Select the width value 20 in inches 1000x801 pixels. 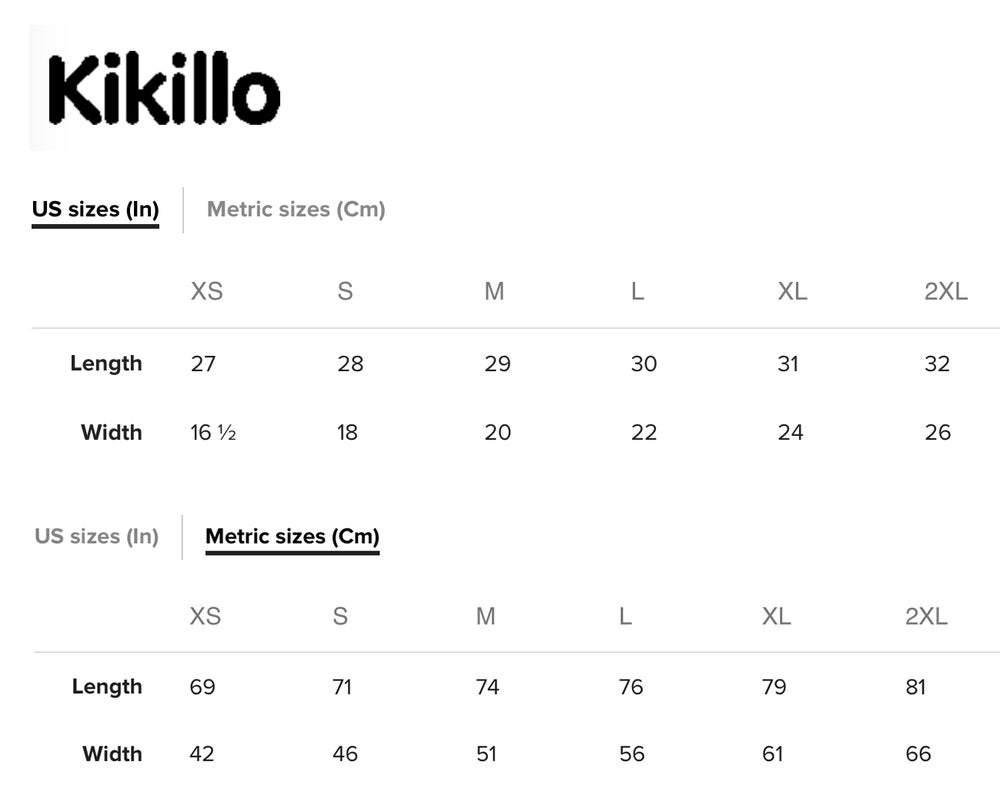click(497, 432)
